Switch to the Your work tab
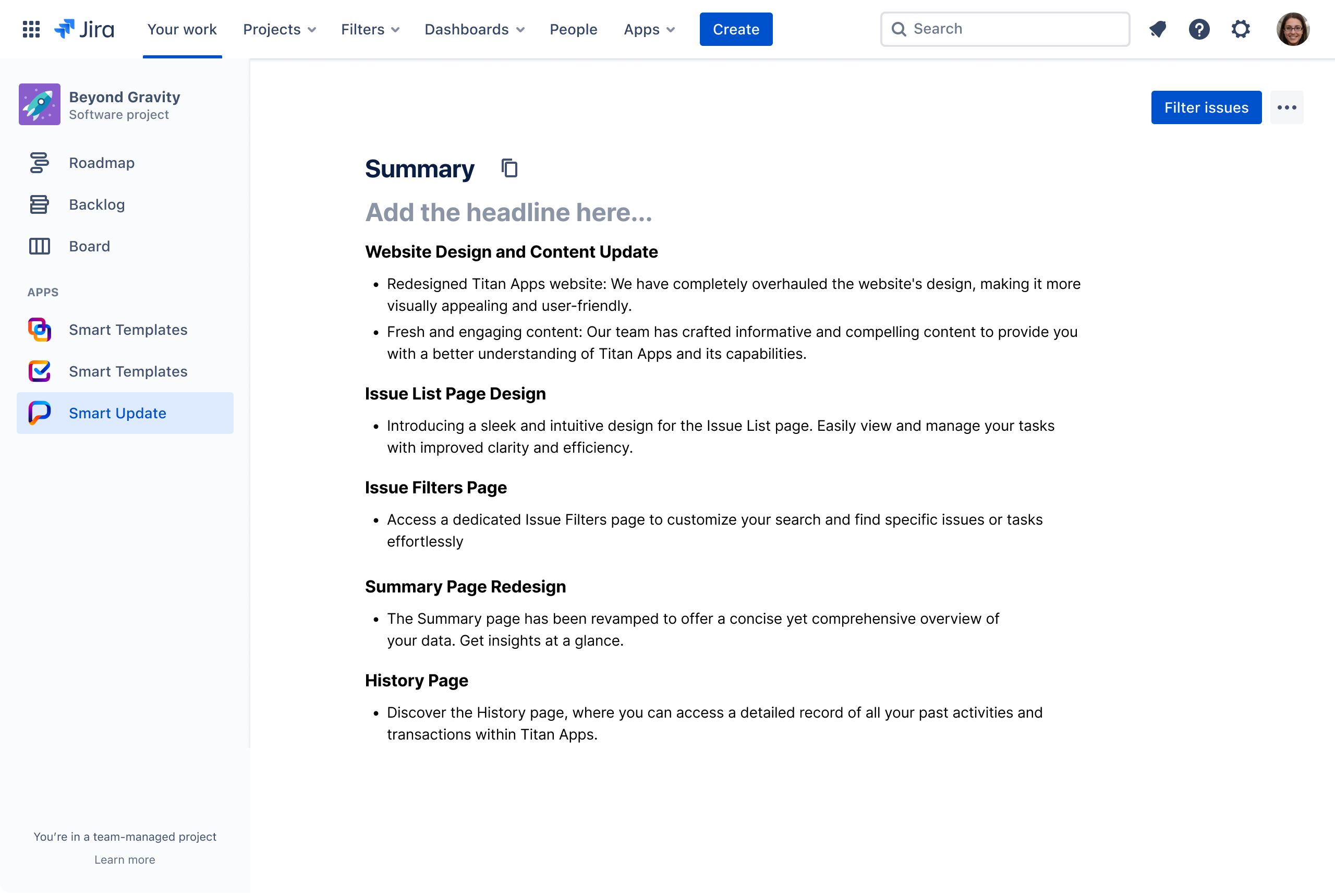 pyautogui.click(x=181, y=29)
